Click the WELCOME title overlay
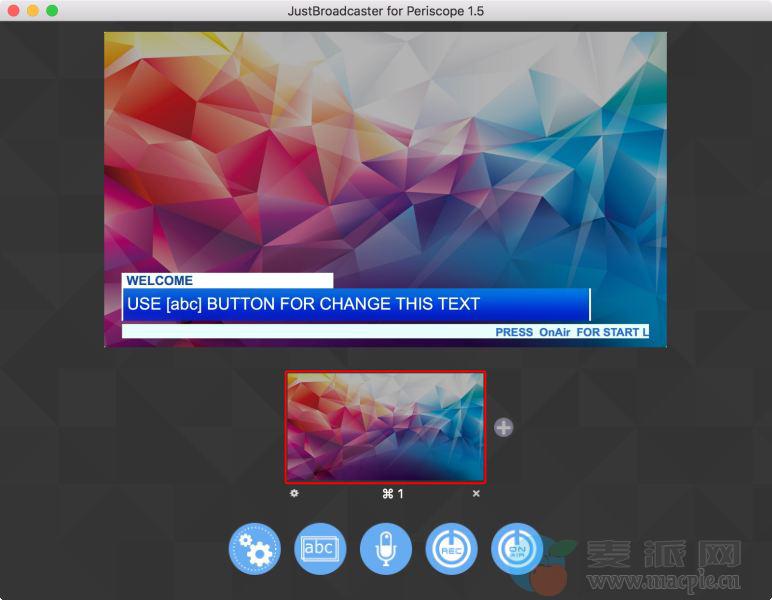 (227, 281)
